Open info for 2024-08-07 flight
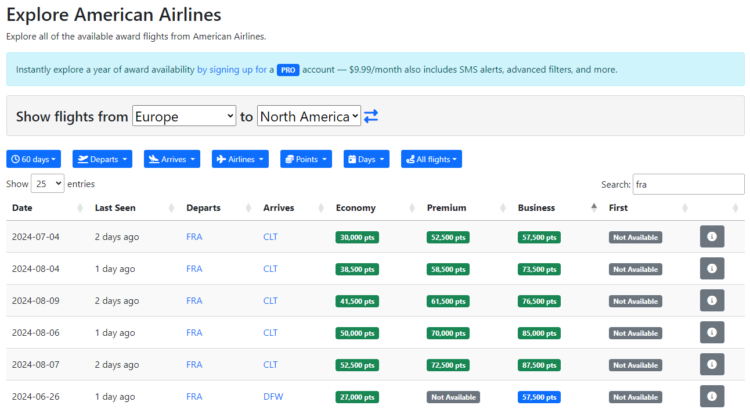 tap(712, 365)
